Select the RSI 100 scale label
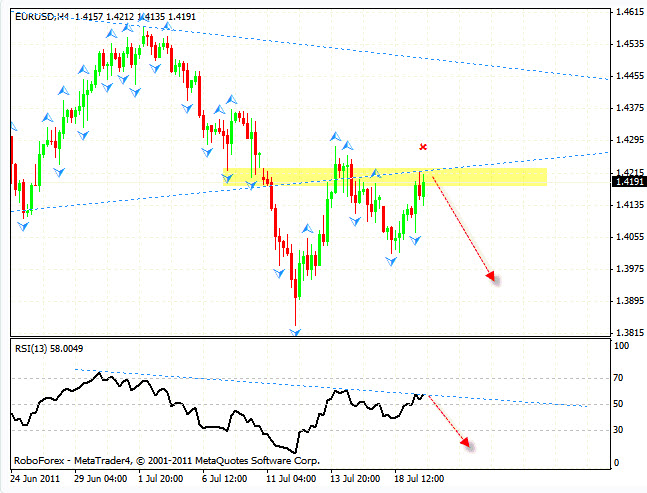The height and width of the screenshot is (493, 647). (x=621, y=346)
